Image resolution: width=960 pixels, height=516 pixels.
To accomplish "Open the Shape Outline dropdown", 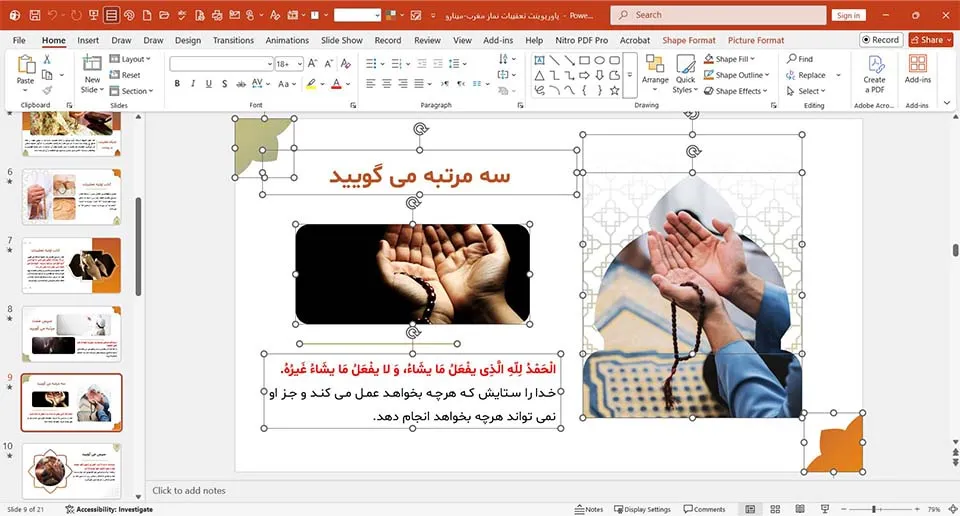I will [x=737, y=75].
